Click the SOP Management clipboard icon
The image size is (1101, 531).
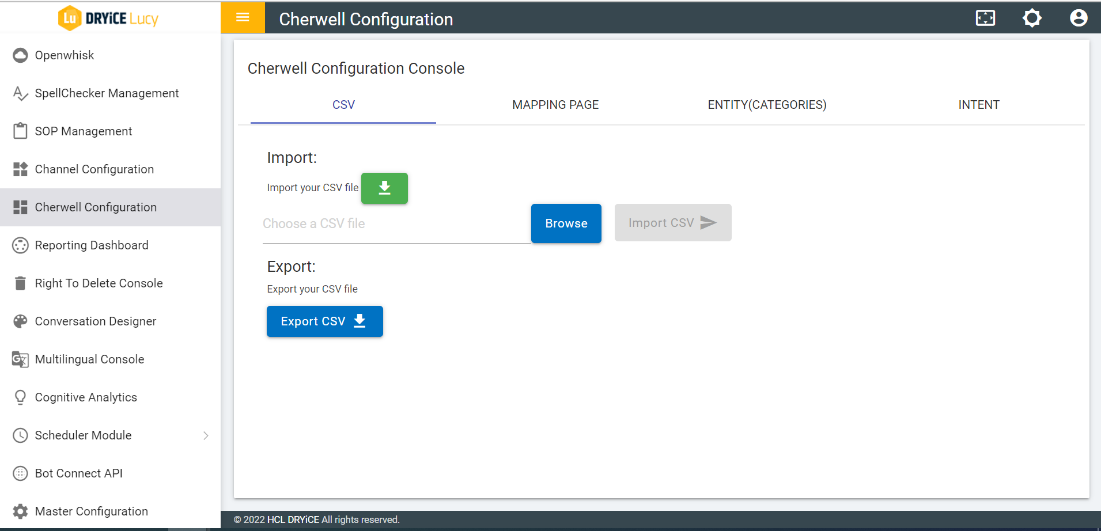point(20,131)
